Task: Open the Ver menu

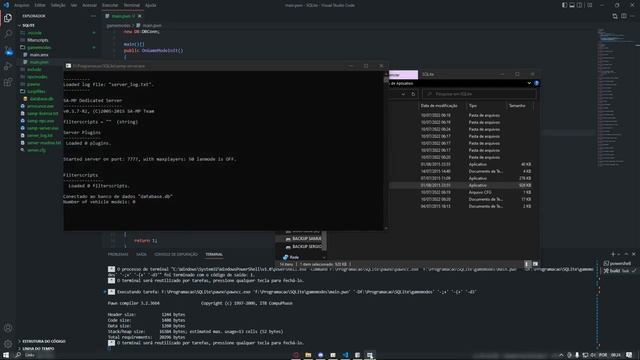Action: (x=74, y=5)
